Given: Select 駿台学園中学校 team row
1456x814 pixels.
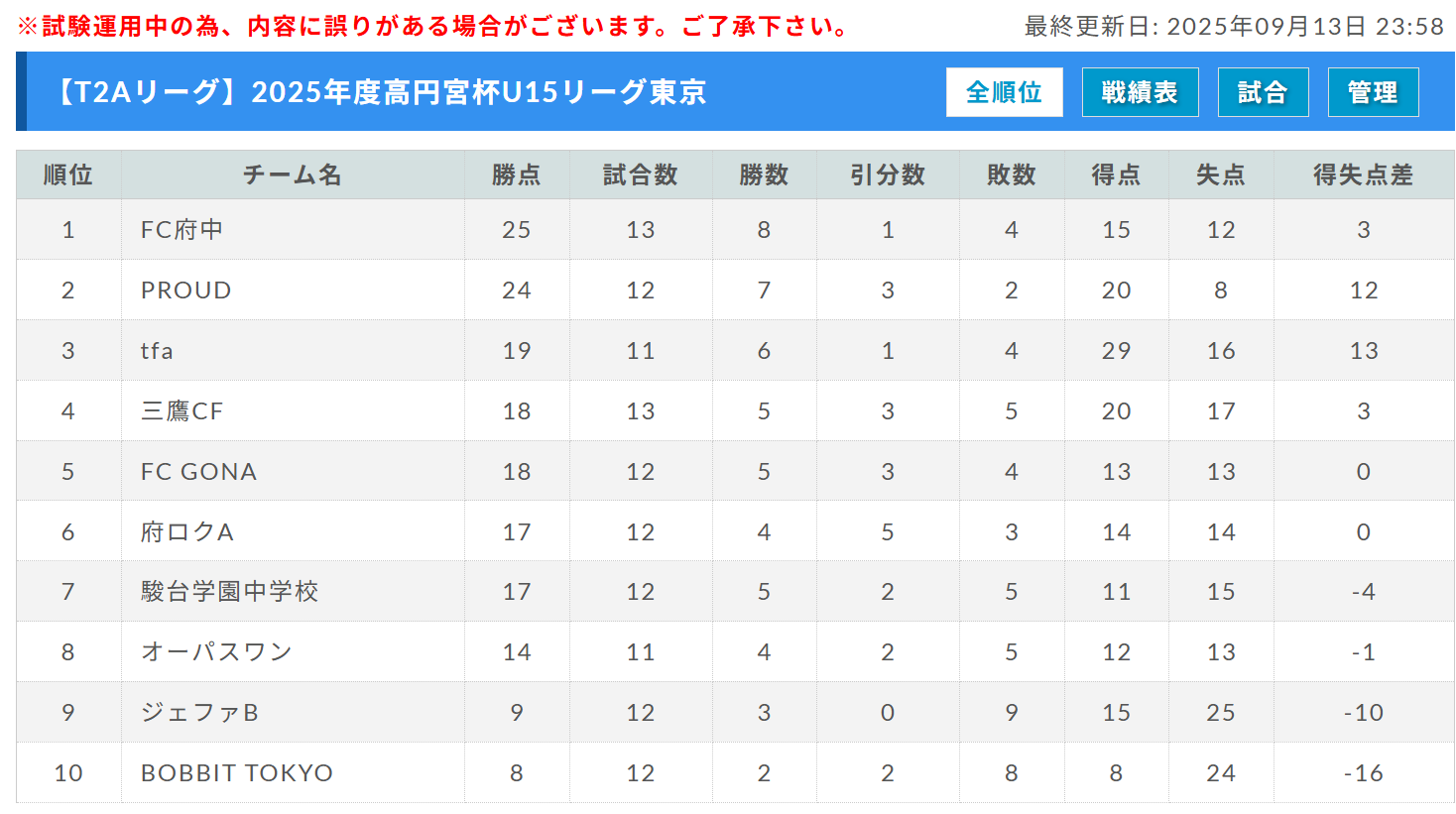Looking at the screenshot, I should point(735,591).
